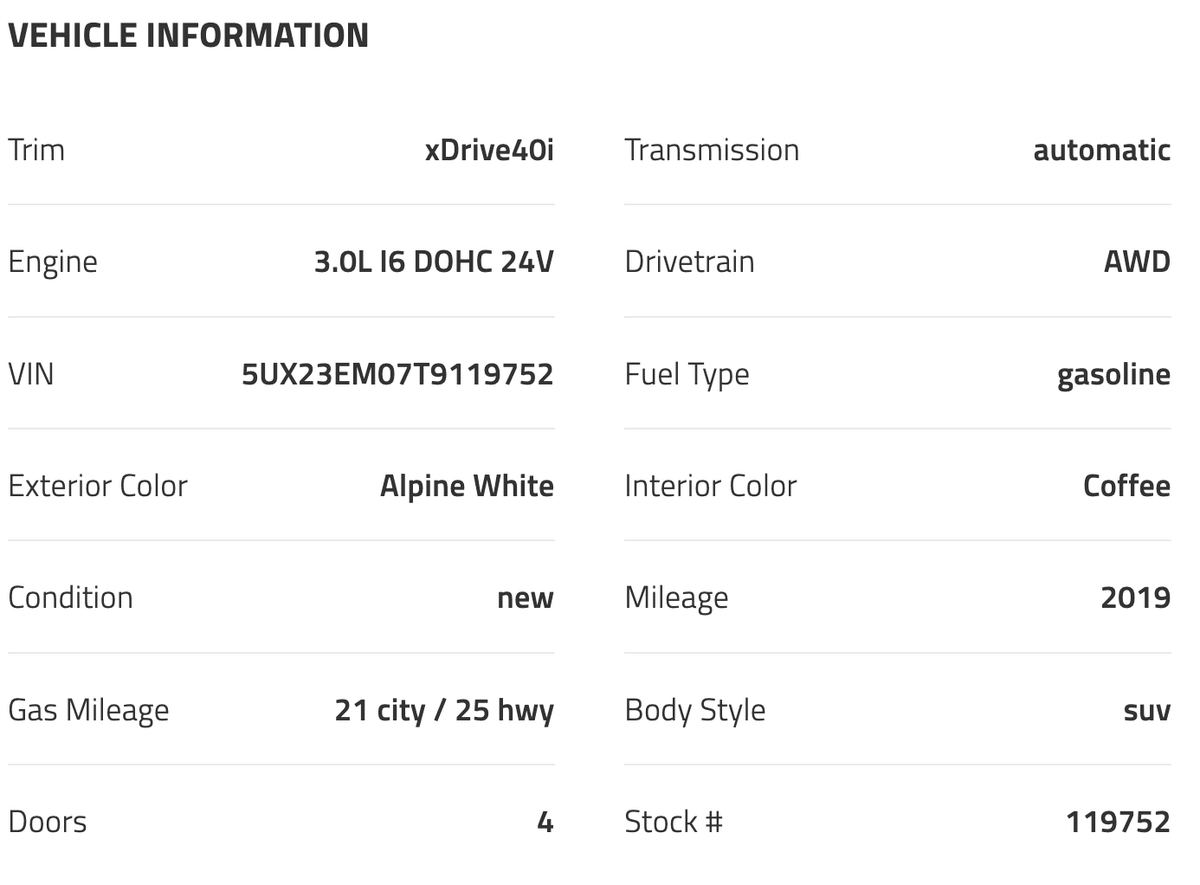Select the gas mileage 21 city / 25 hwy
Image resolution: width=1200 pixels, height=885 pixels.
444,710
